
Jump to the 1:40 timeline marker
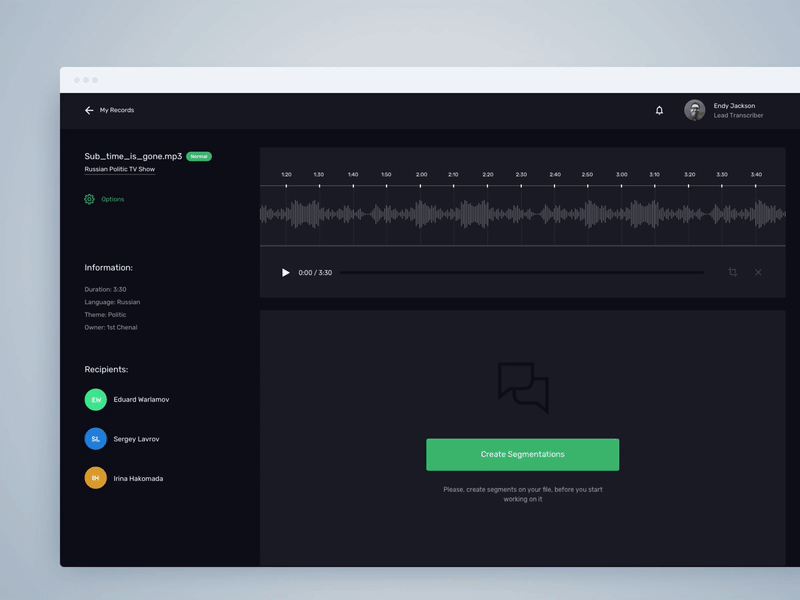353,174
